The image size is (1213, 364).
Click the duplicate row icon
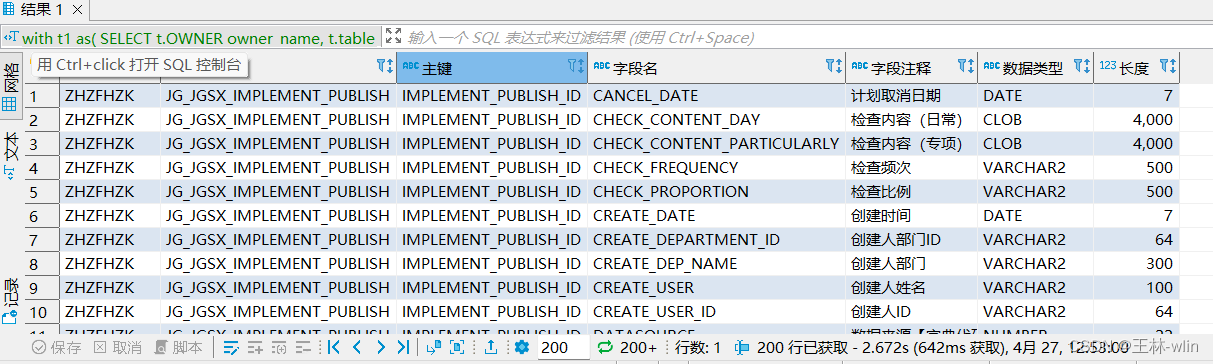pos(279,348)
